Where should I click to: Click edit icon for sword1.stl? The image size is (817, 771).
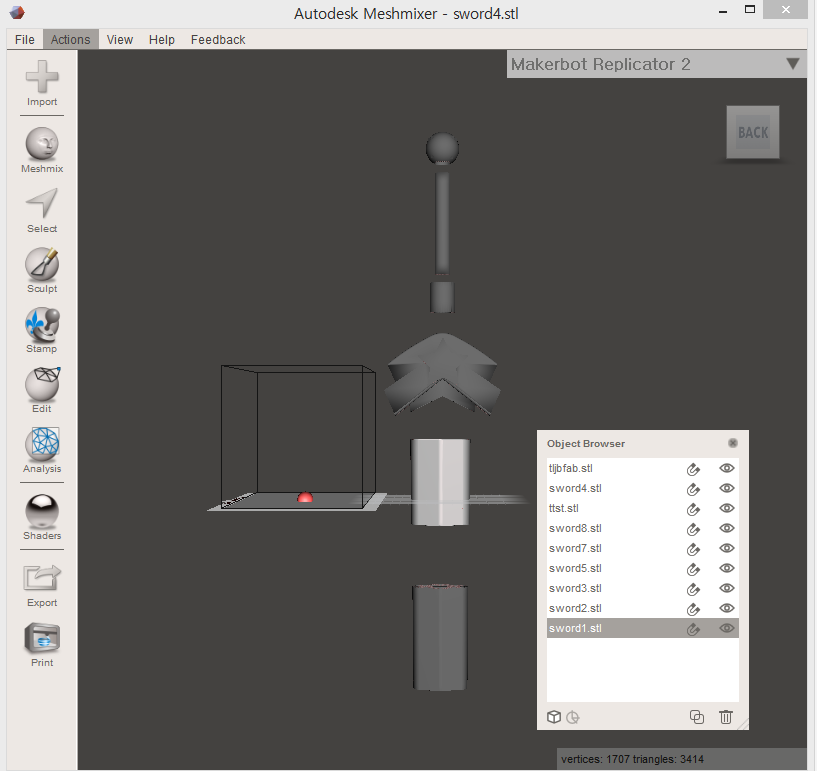[x=693, y=629]
